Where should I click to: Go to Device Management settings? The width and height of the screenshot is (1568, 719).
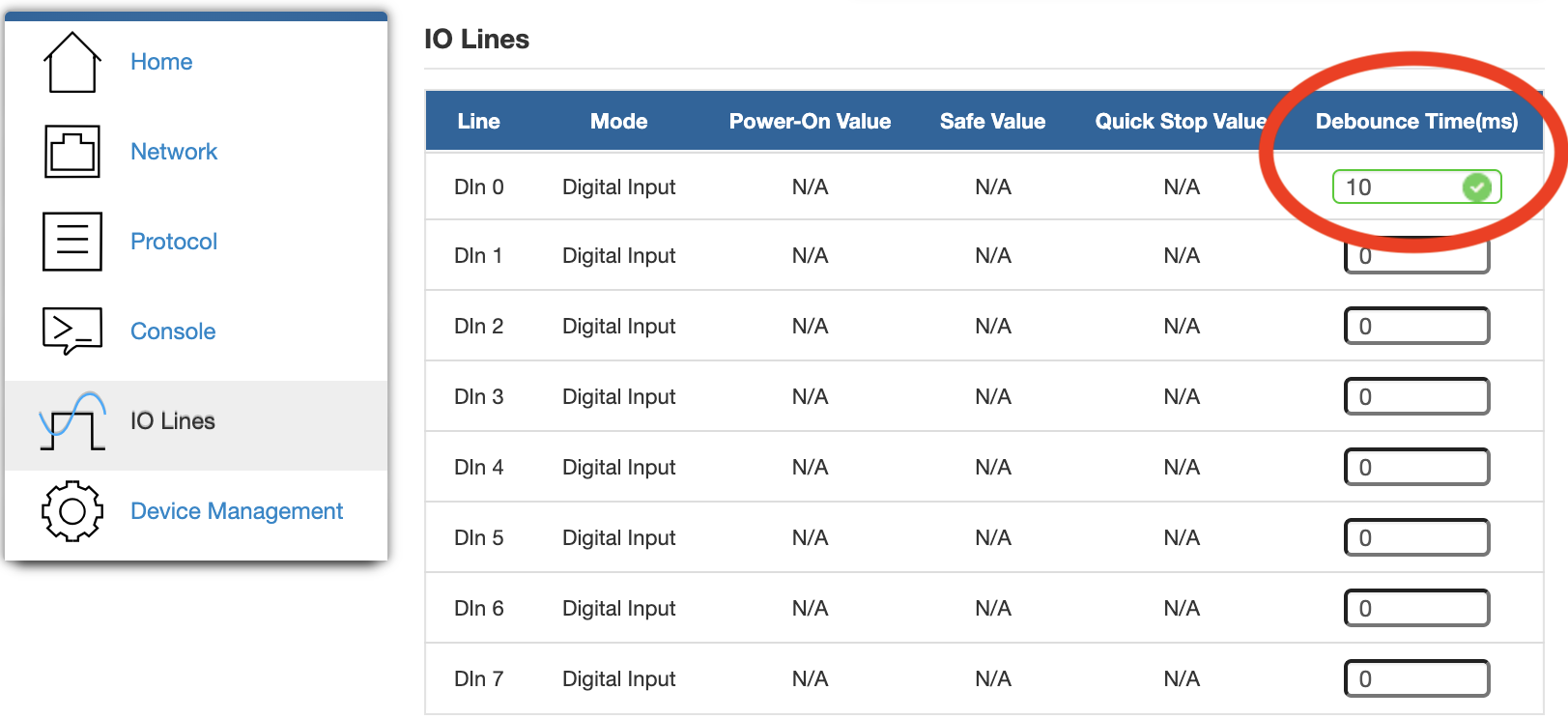[x=237, y=510]
